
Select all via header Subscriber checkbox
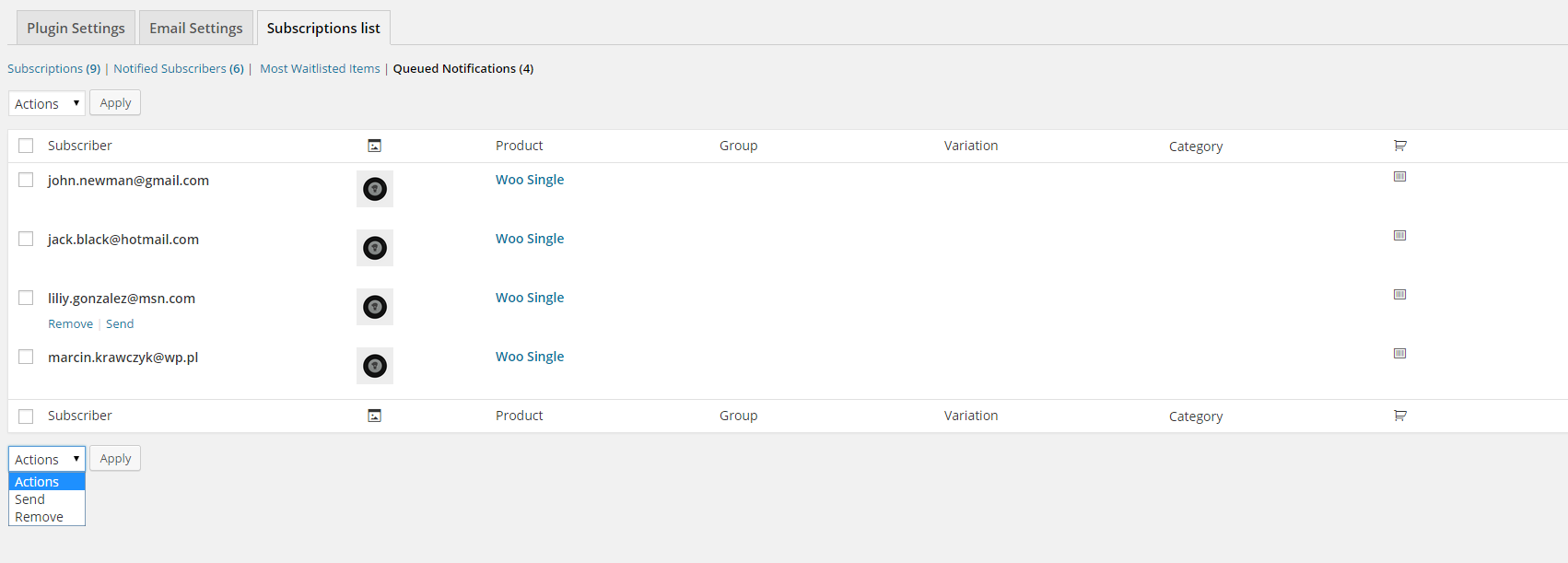pos(26,146)
